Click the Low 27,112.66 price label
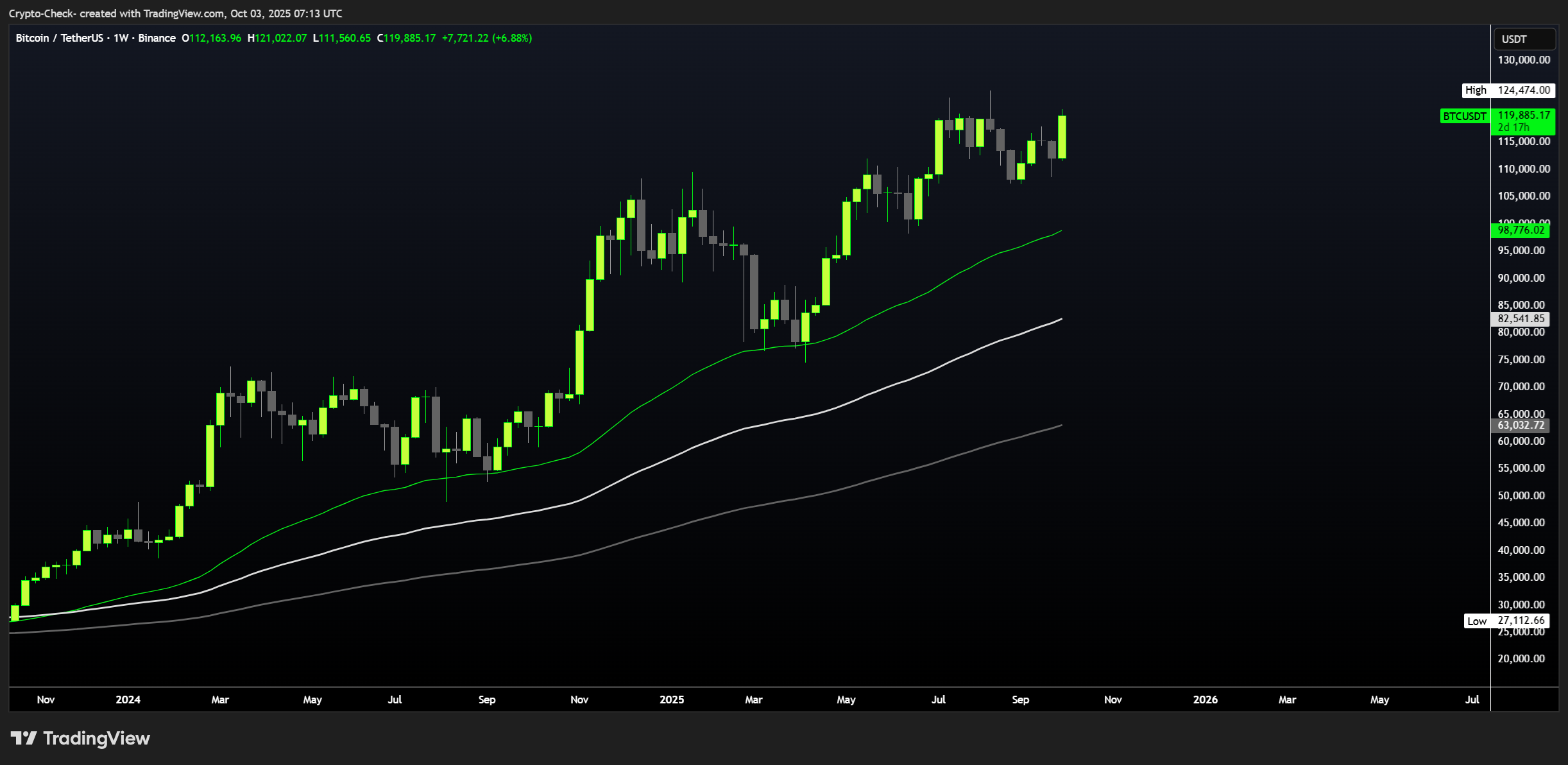 1506,621
